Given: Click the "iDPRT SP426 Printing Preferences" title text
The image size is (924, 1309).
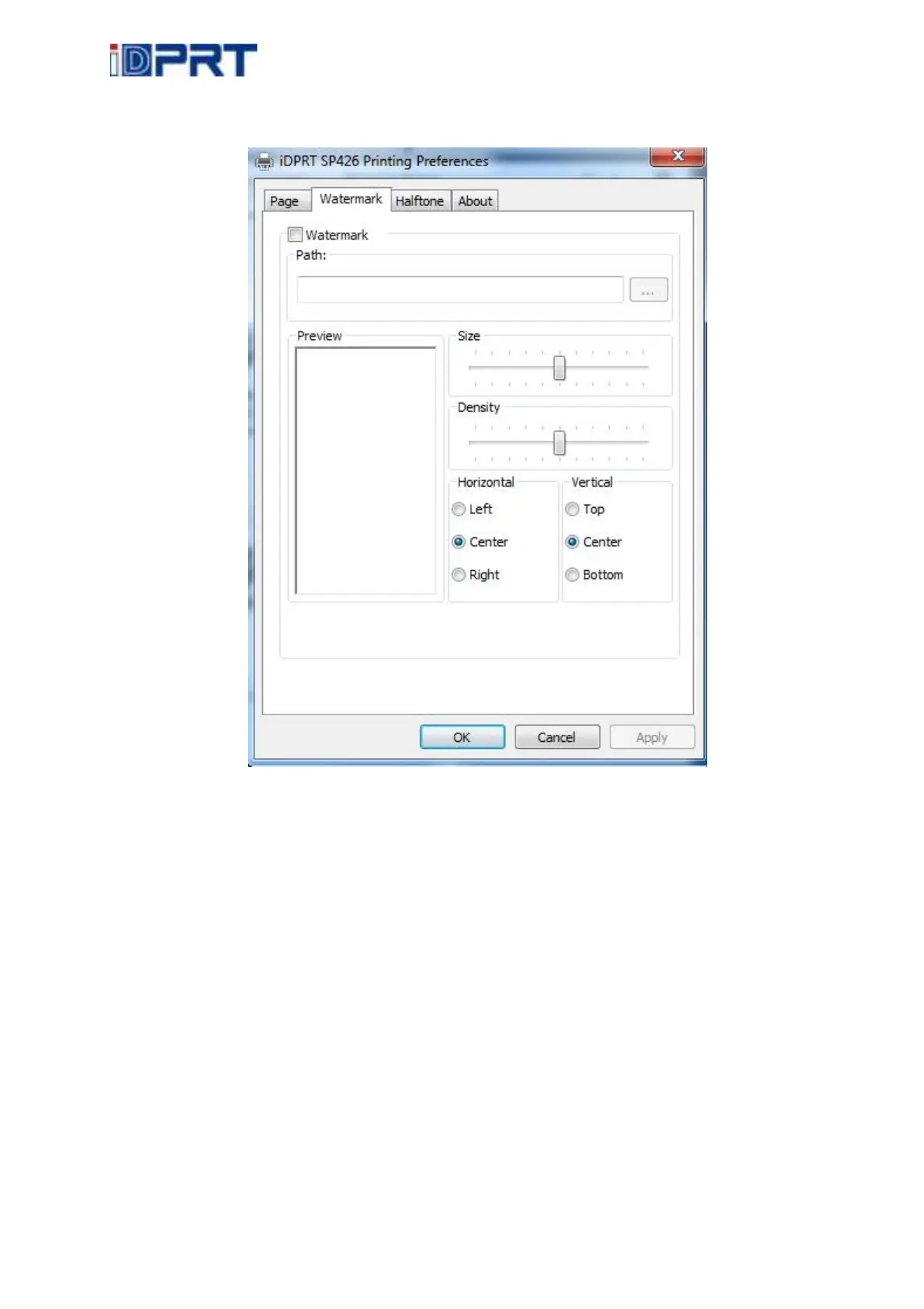Looking at the screenshot, I should [x=384, y=161].
